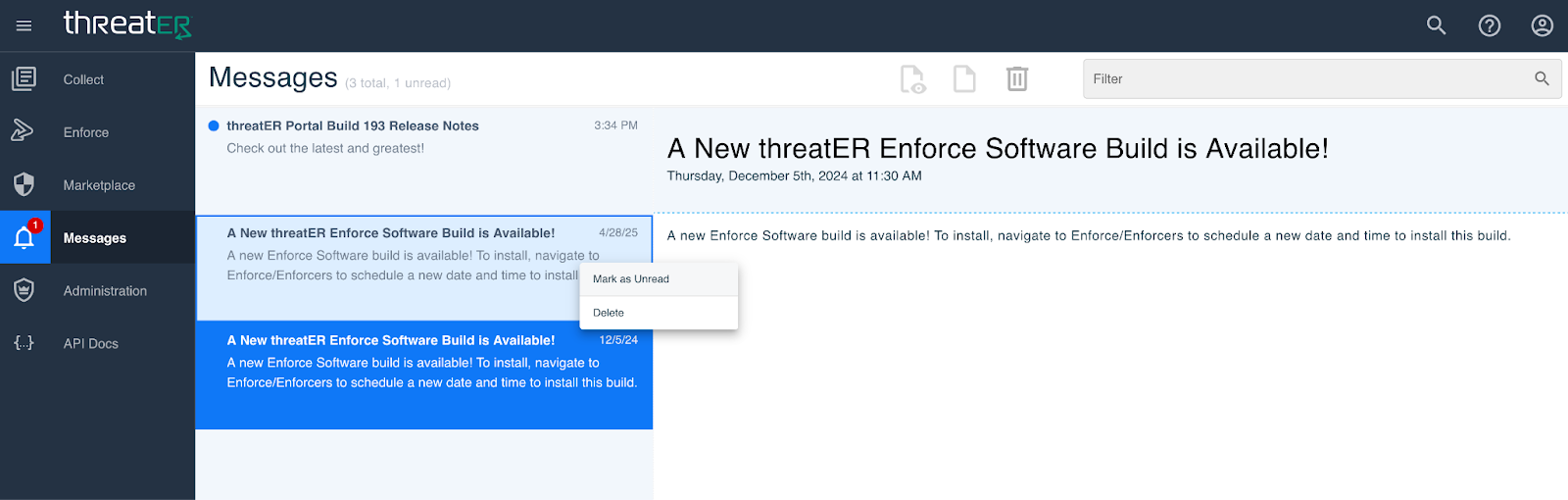Click the Messages bell icon

pyautogui.click(x=24, y=238)
